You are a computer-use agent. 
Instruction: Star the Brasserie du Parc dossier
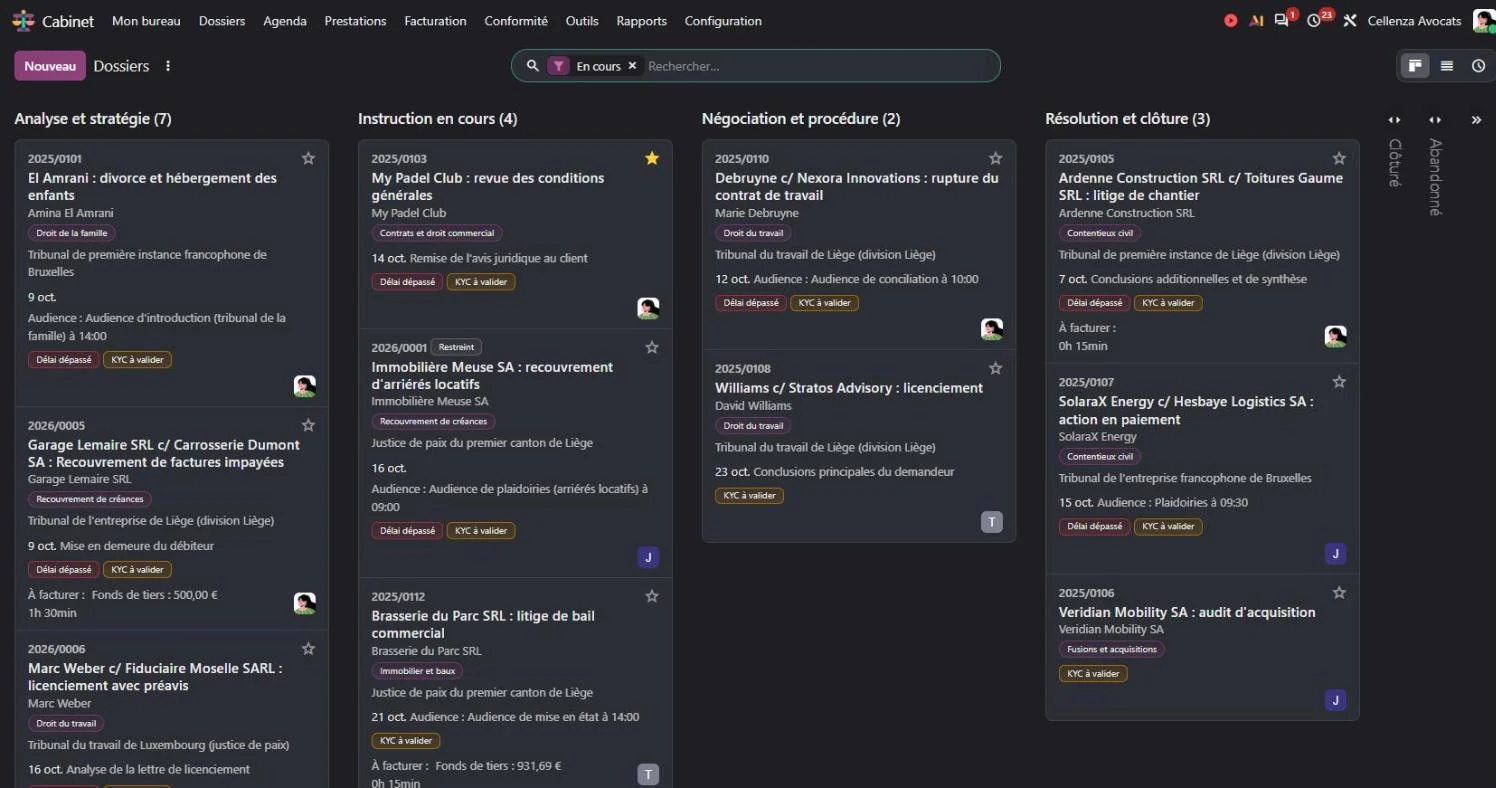pyautogui.click(x=652, y=596)
